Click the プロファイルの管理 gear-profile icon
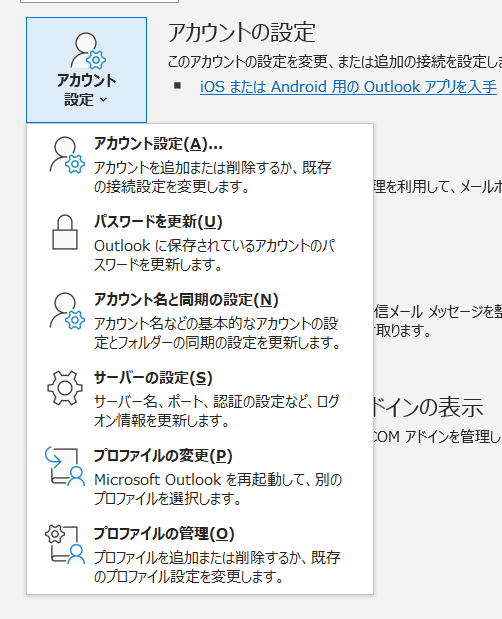Image resolution: width=502 pixels, height=619 pixels. click(65, 544)
